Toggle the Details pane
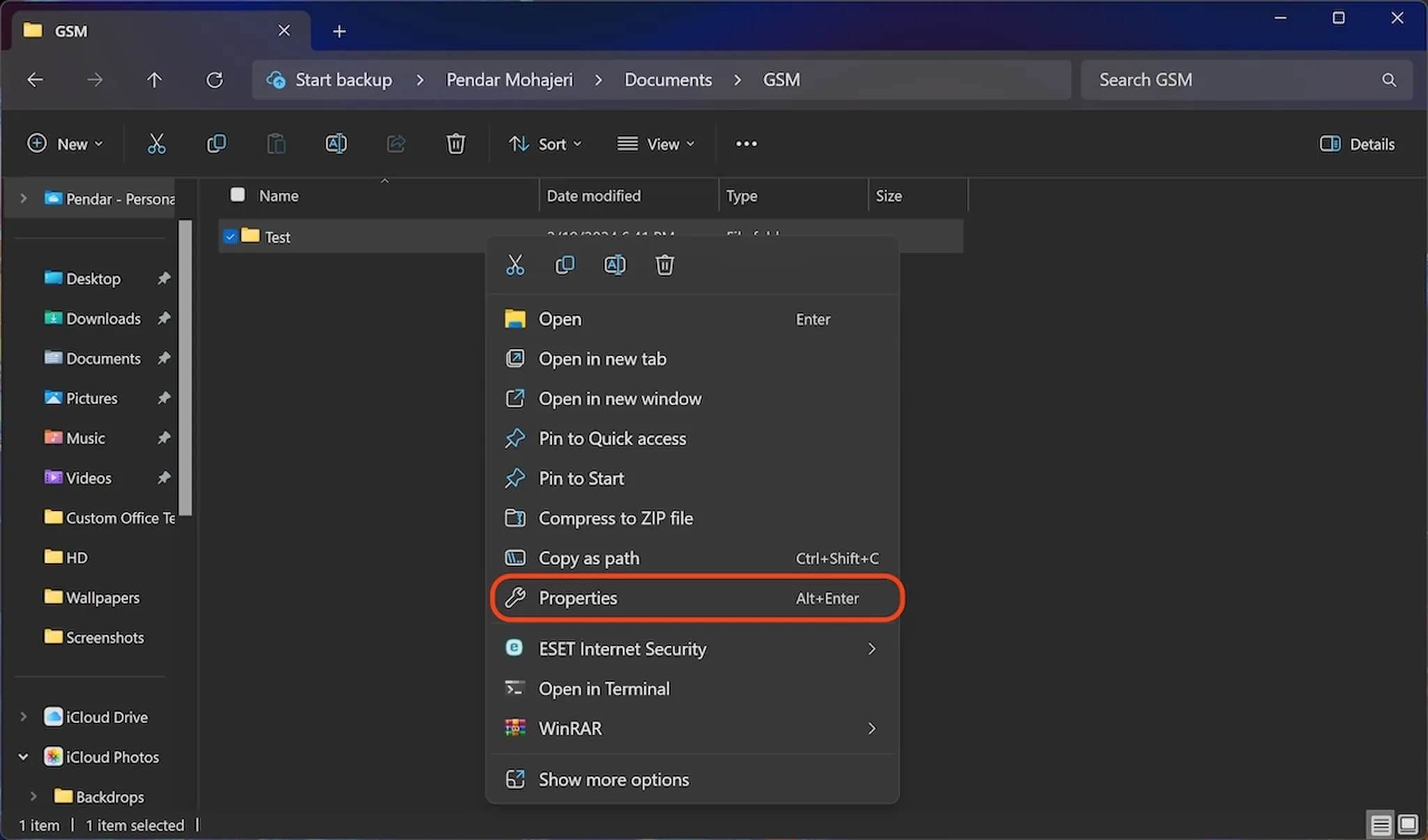This screenshot has height=840, width=1428. [x=1357, y=144]
